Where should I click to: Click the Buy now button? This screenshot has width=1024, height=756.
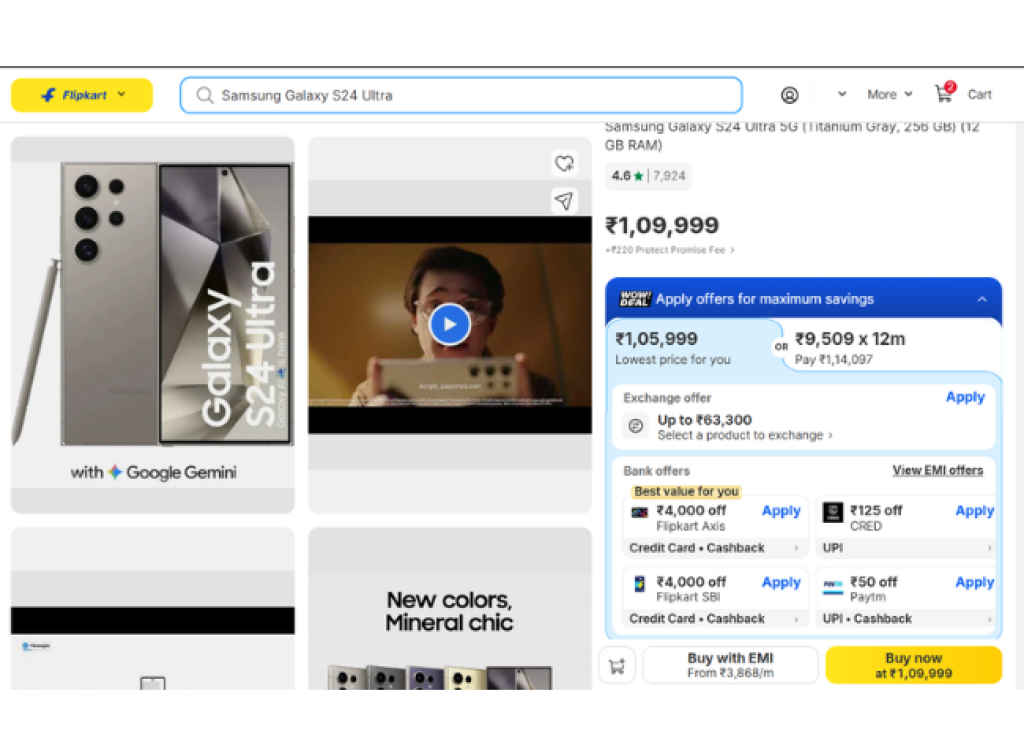[912, 664]
